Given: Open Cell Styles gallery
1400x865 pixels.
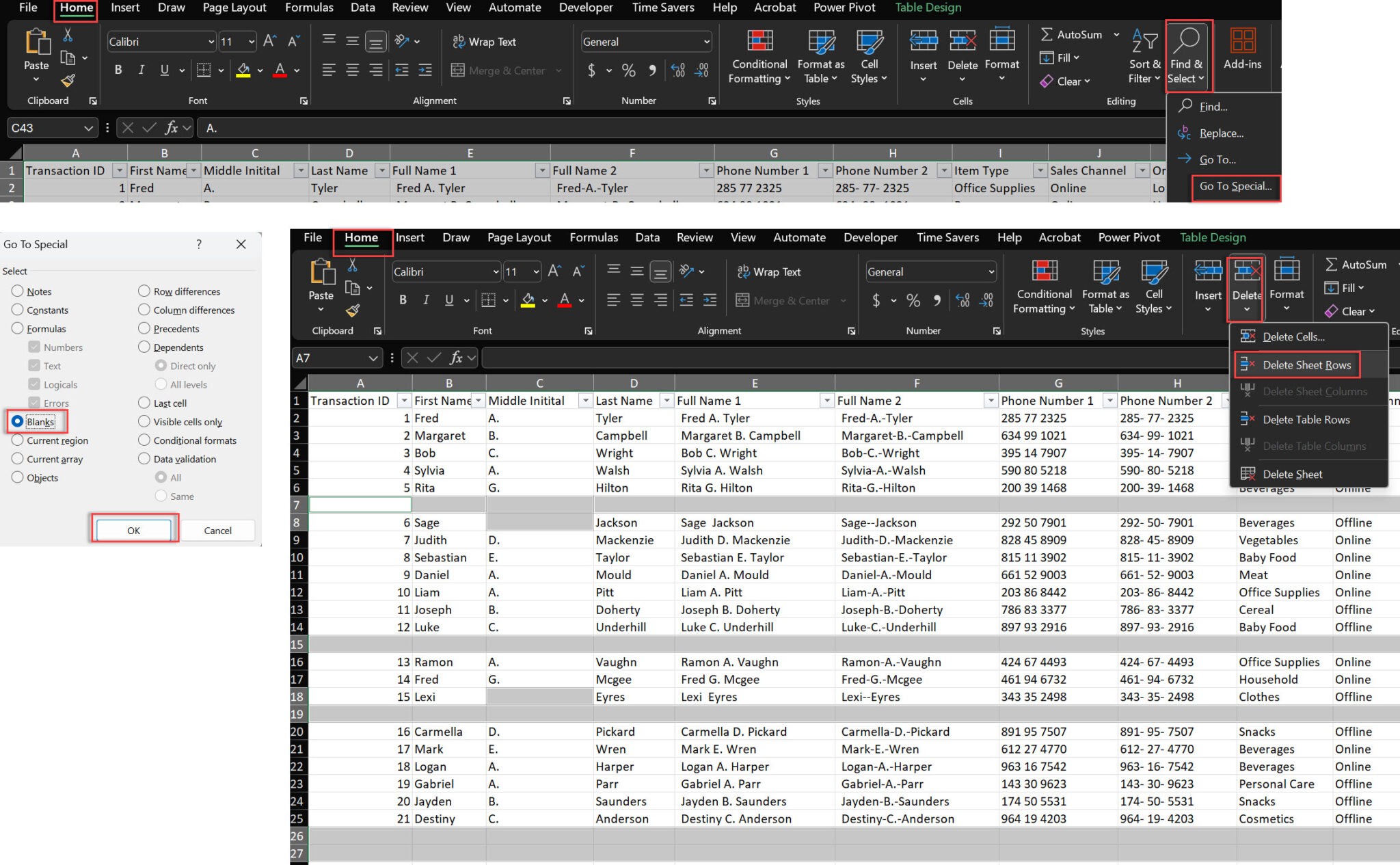Looking at the screenshot, I should [869, 57].
